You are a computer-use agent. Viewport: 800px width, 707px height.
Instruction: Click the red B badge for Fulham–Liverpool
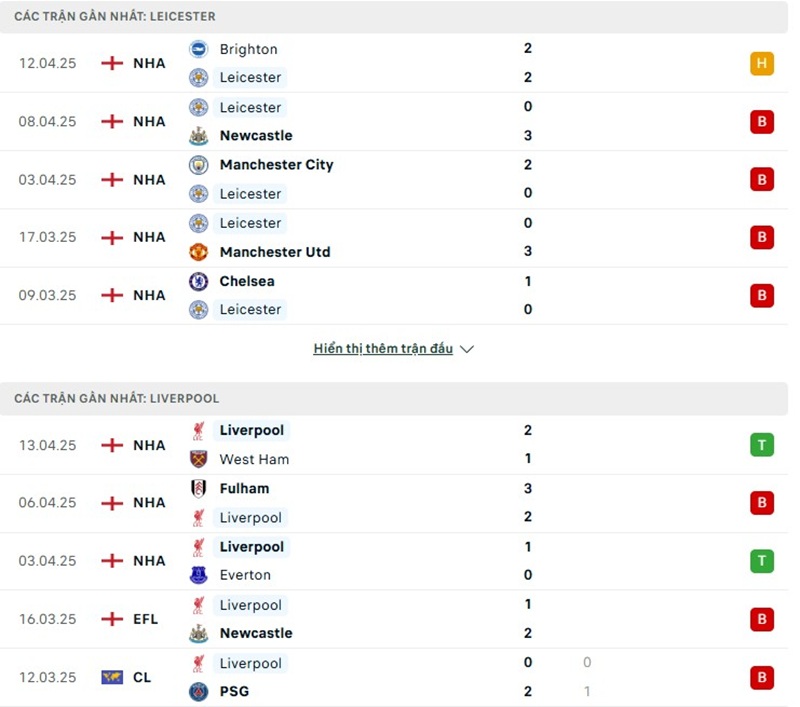click(x=762, y=503)
